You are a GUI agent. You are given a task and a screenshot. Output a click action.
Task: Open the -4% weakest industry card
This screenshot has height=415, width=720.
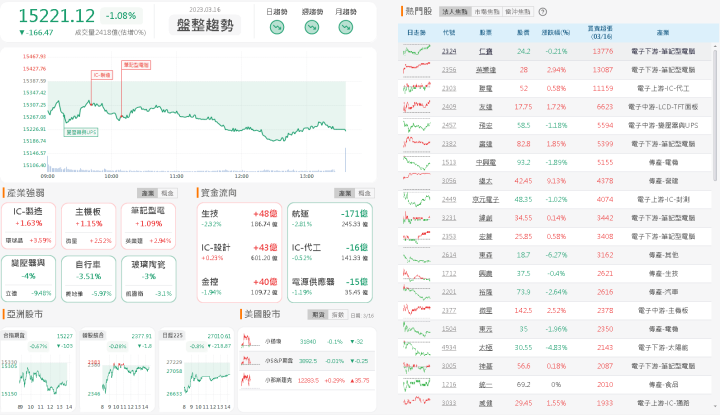(28, 279)
